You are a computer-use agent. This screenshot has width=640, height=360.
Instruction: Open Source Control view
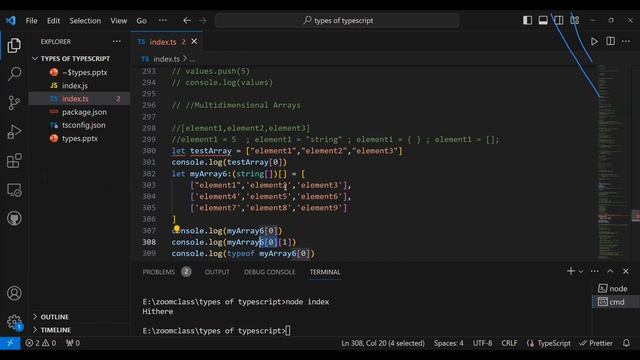pyautogui.click(x=14, y=102)
